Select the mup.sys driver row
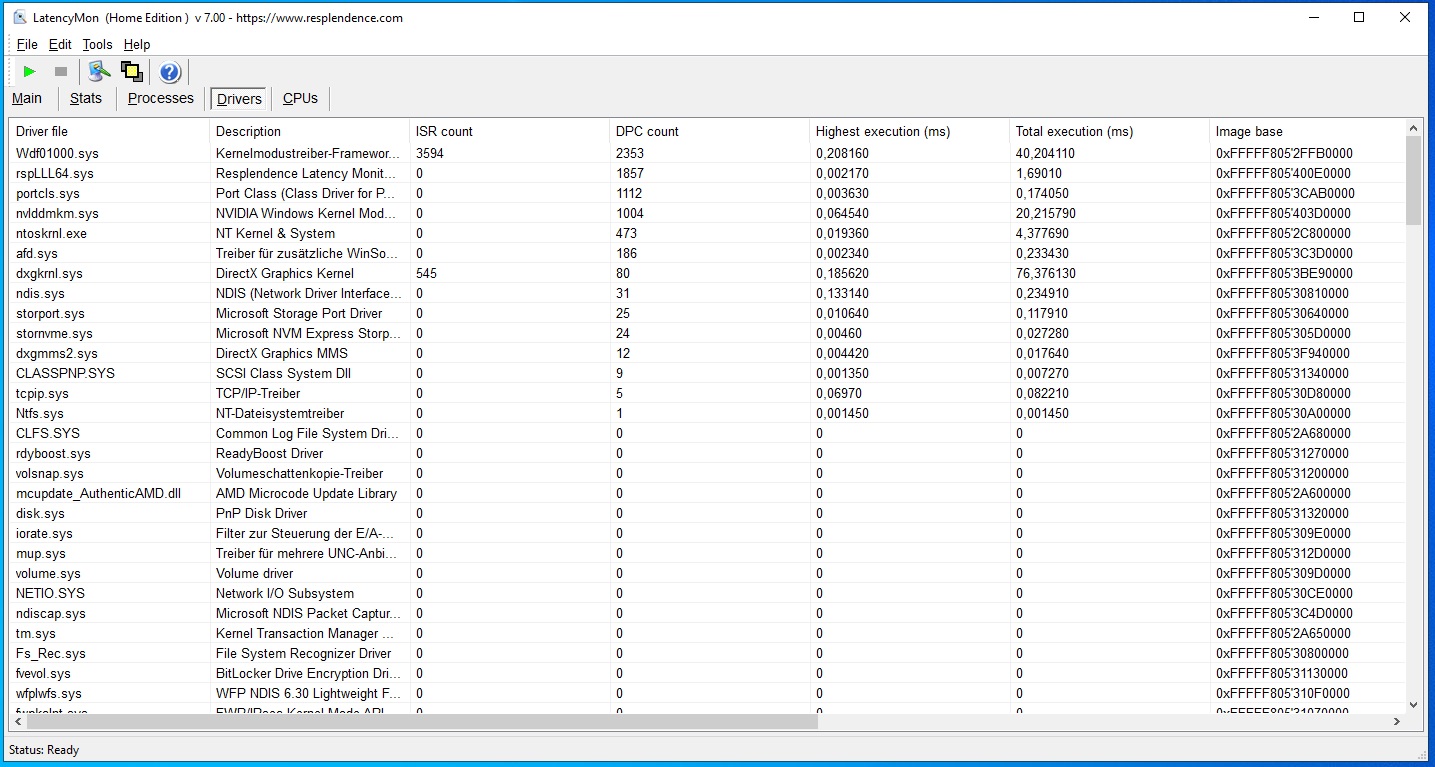 (707, 553)
